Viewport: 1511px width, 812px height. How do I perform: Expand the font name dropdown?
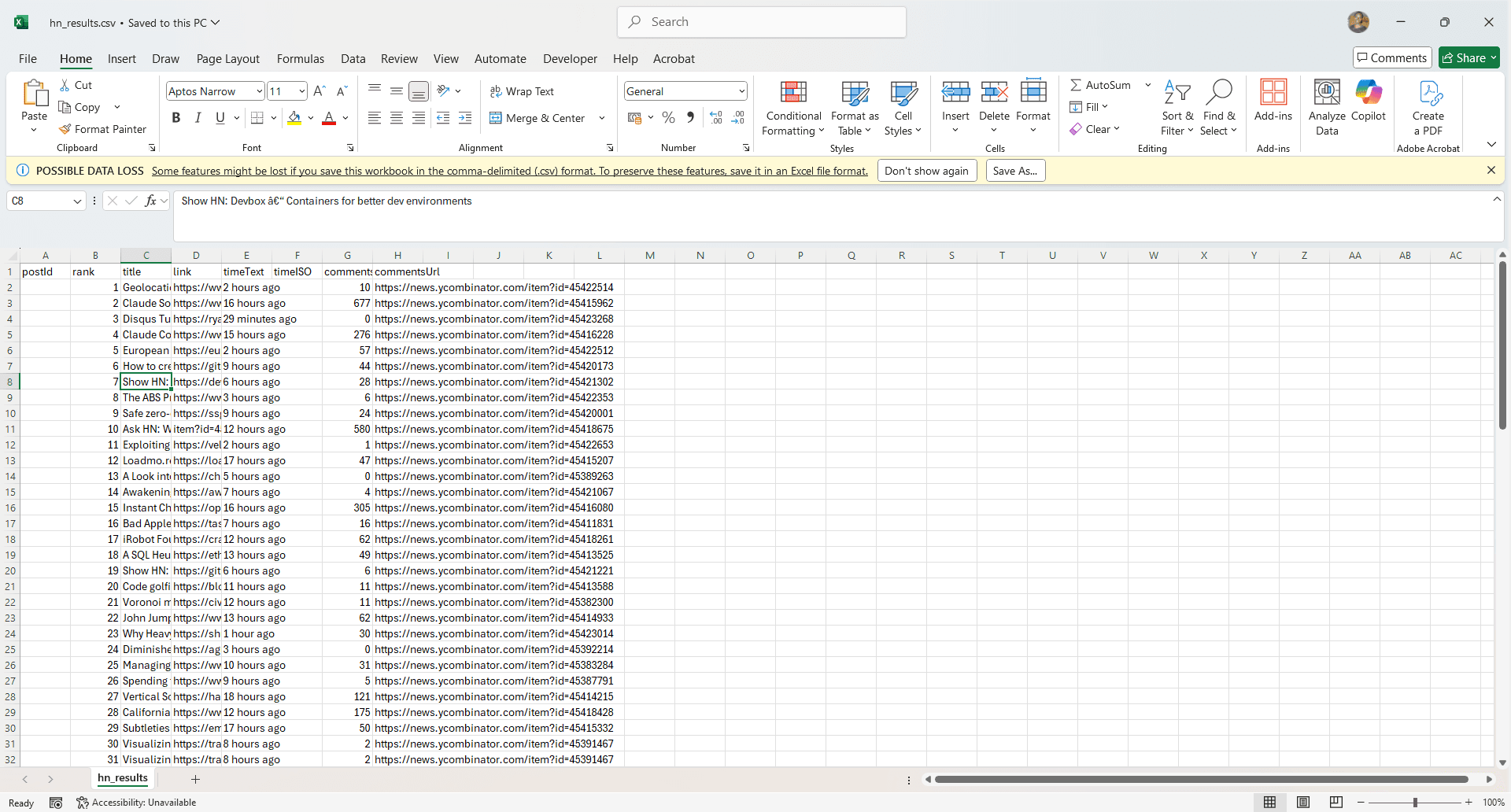coord(259,91)
